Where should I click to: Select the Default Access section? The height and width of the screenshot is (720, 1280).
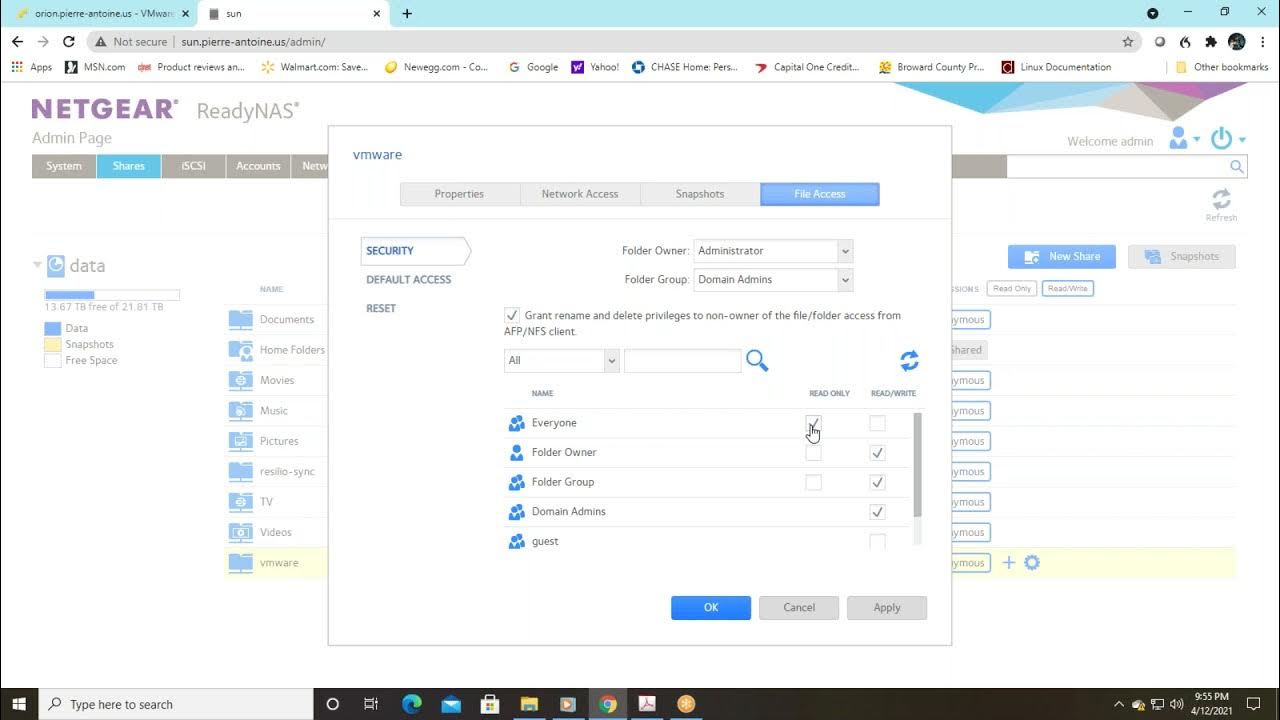408,279
